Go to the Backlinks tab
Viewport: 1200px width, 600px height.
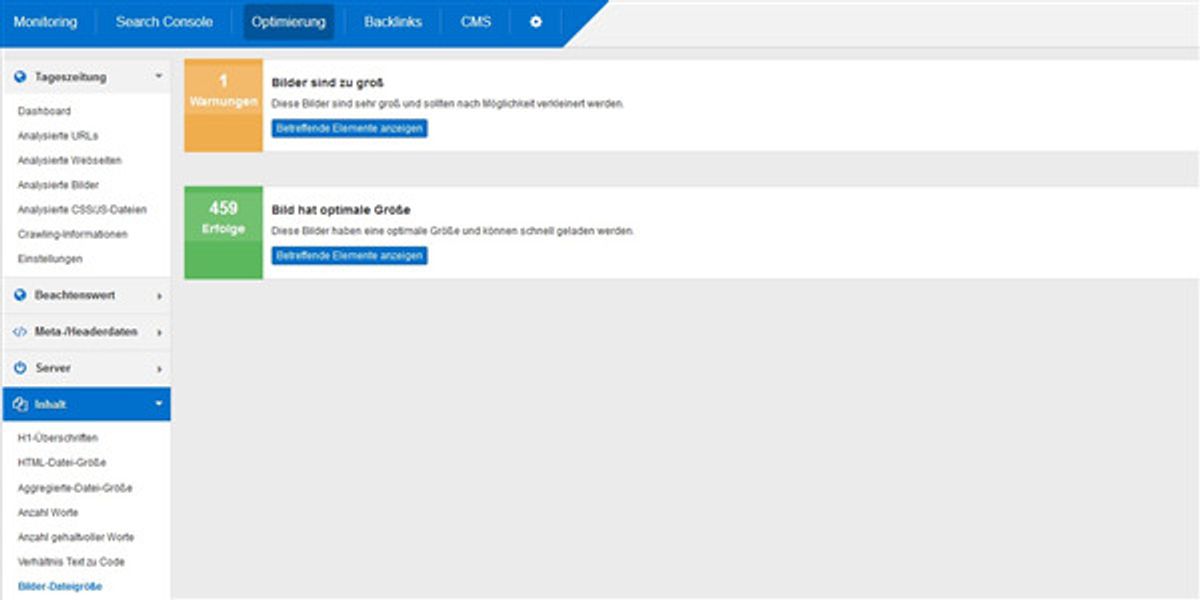(393, 22)
